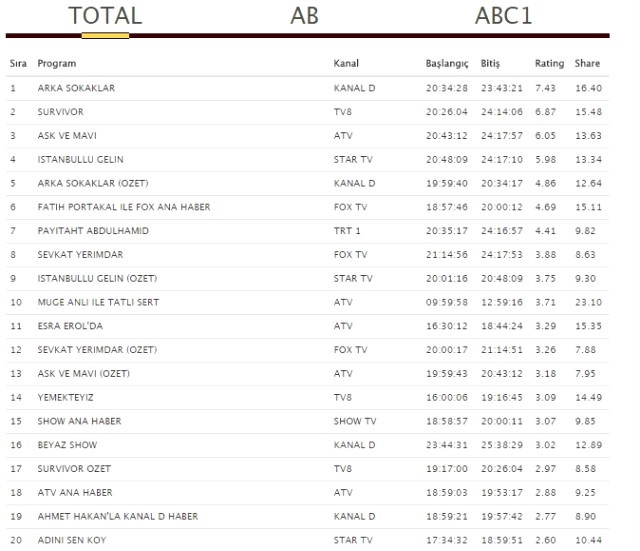This screenshot has height=551, width=640.
Task: Switch to the TOTAL tab
Action: pos(105,16)
